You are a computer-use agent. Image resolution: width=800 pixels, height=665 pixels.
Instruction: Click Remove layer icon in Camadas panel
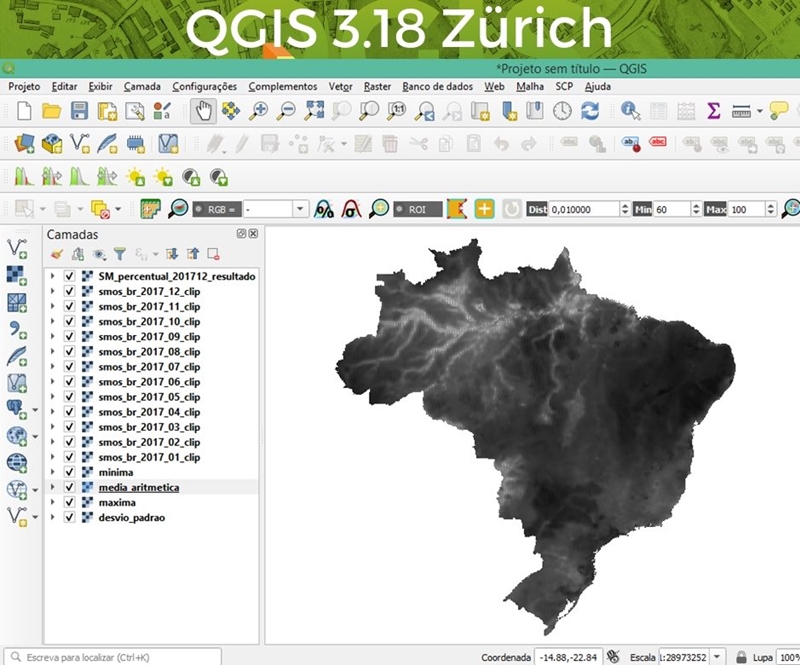pyautogui.click(x=213, y=254)
